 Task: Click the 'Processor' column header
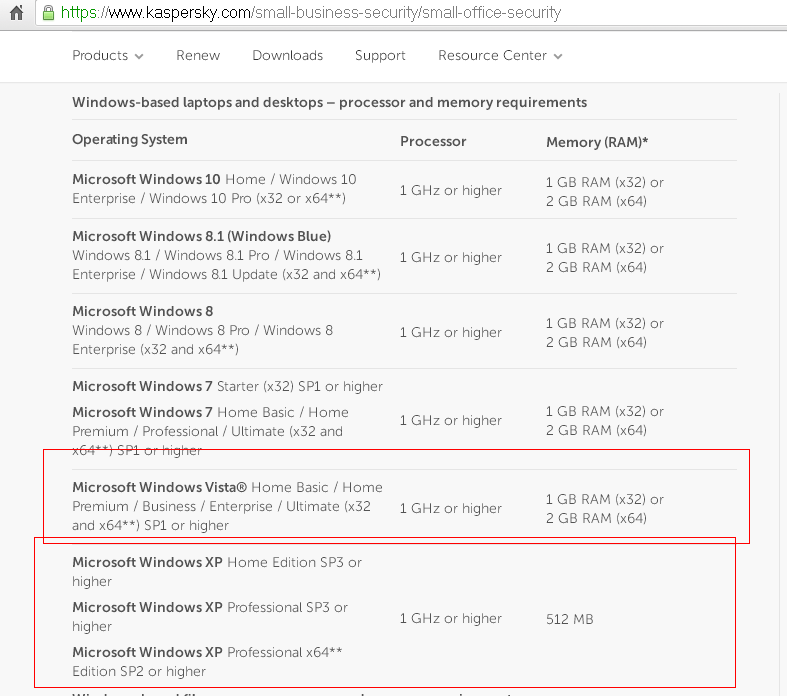433,142
